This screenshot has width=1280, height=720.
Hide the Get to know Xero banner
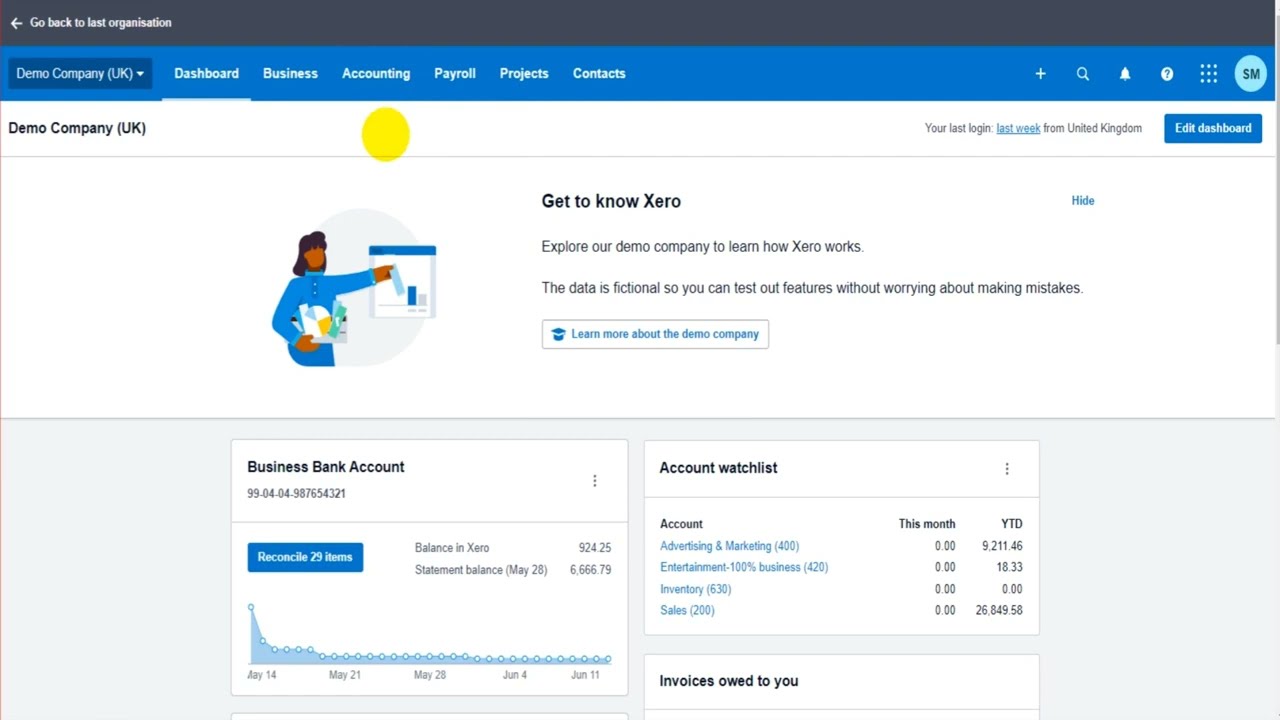pyautogui.click(x=1083, y=201)
